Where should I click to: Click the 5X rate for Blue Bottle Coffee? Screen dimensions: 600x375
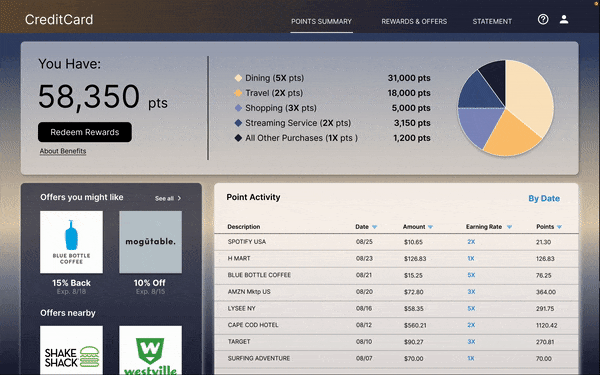tap(471, 275)
